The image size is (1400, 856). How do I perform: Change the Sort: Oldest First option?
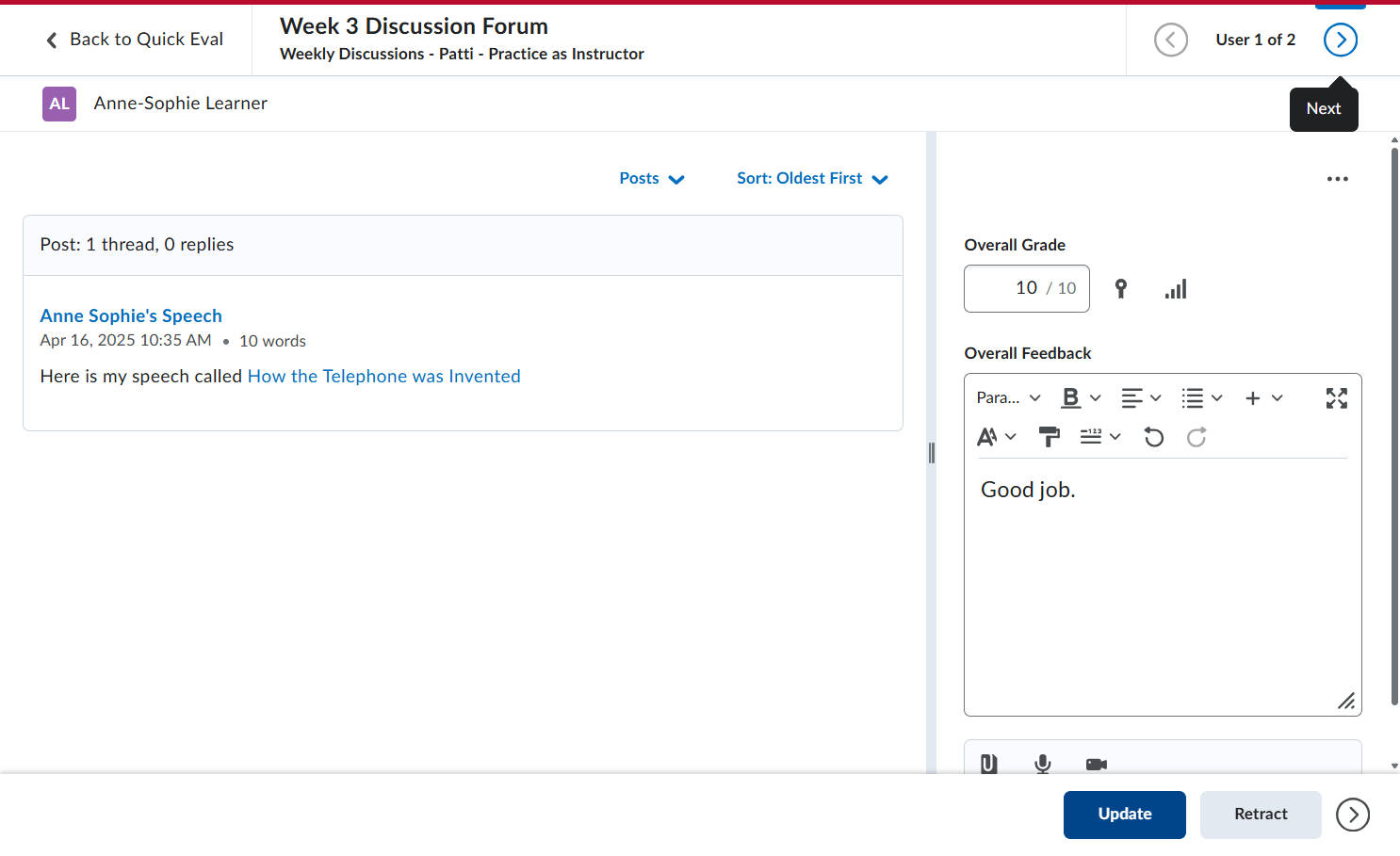[x=812, y=179]
